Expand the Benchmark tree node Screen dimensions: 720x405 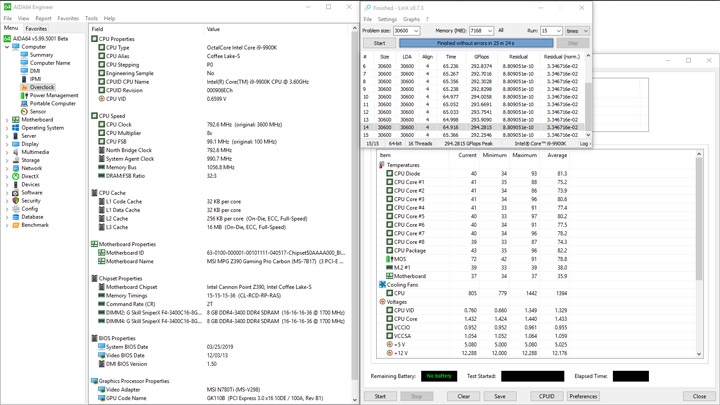tap(7, 225)
